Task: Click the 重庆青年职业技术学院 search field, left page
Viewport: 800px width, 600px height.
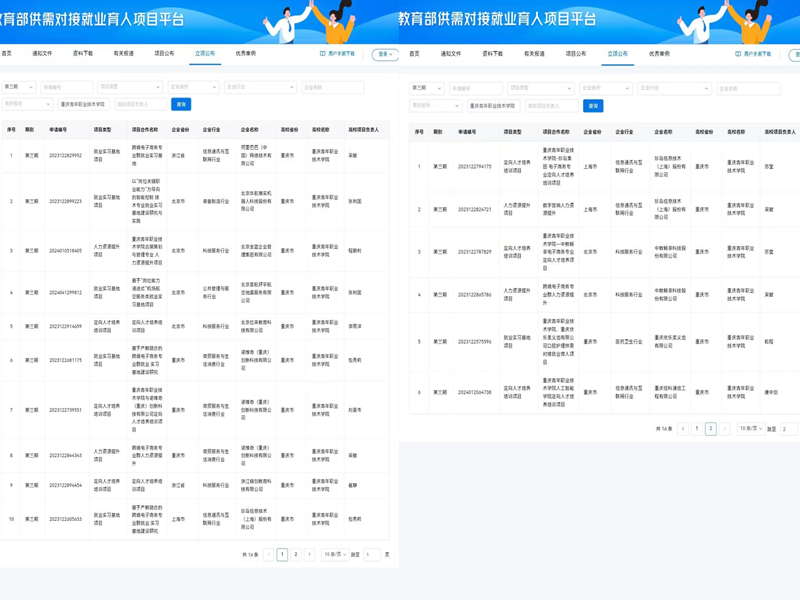Action: point(84,104)
